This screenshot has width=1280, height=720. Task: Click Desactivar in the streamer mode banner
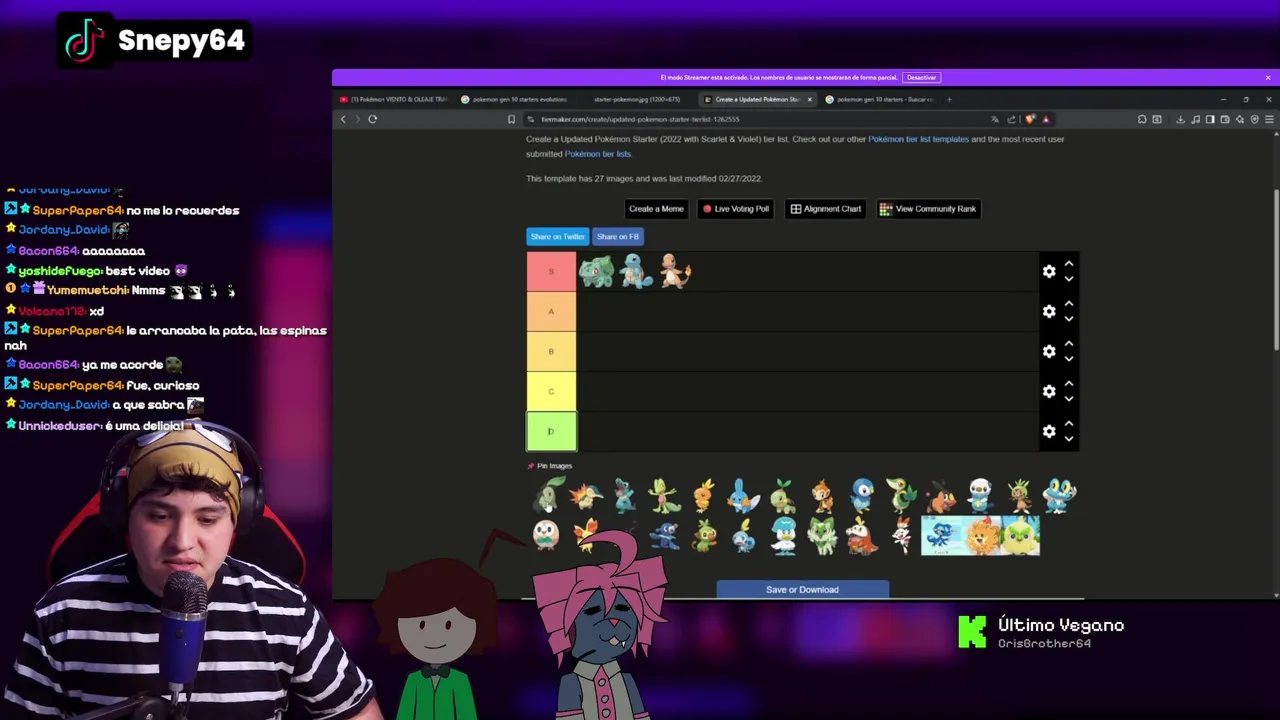[x=921, y=77]
